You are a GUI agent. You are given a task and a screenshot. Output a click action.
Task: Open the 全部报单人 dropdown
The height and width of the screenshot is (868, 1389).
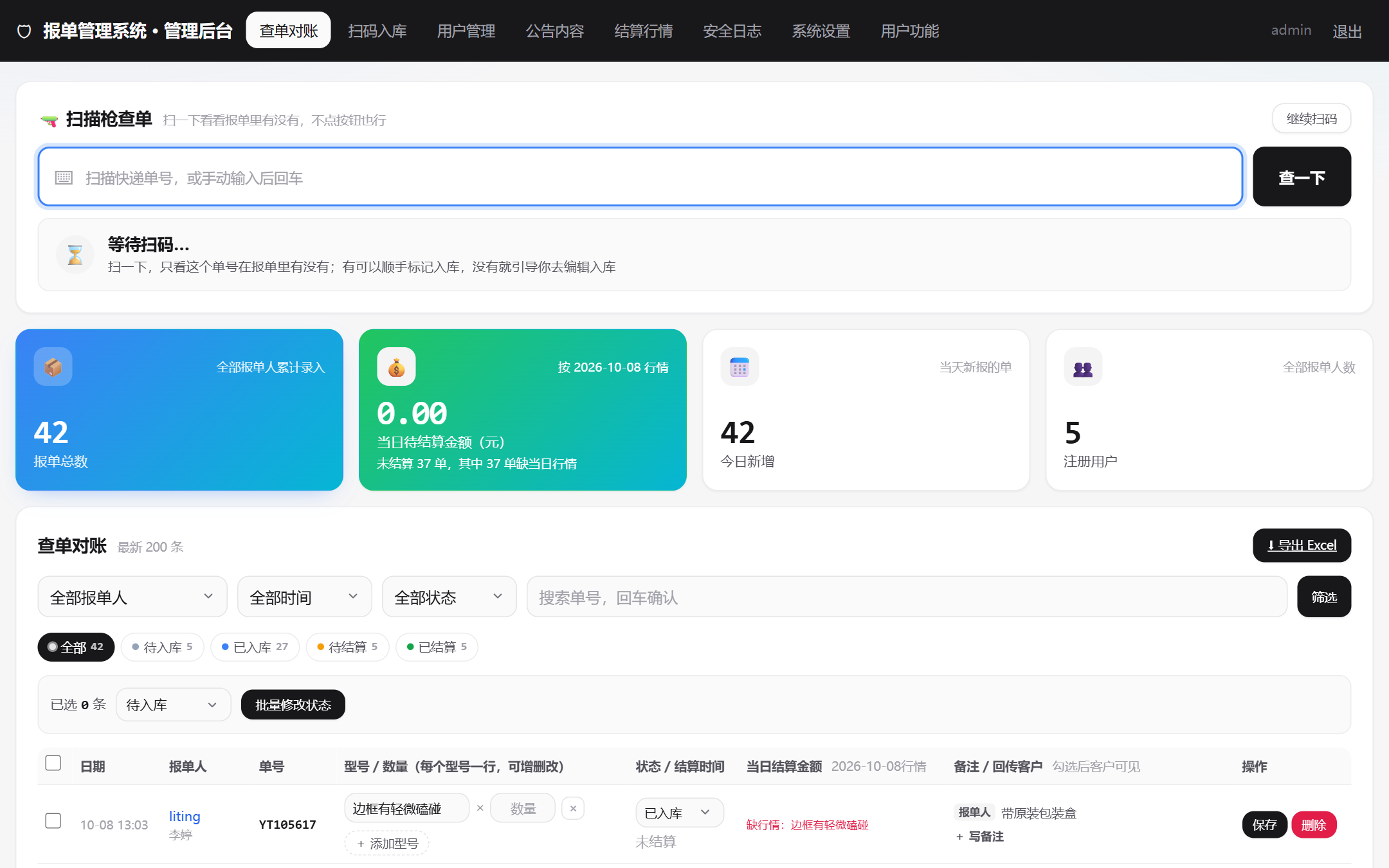pyautogui.click(x=132, y=597)
